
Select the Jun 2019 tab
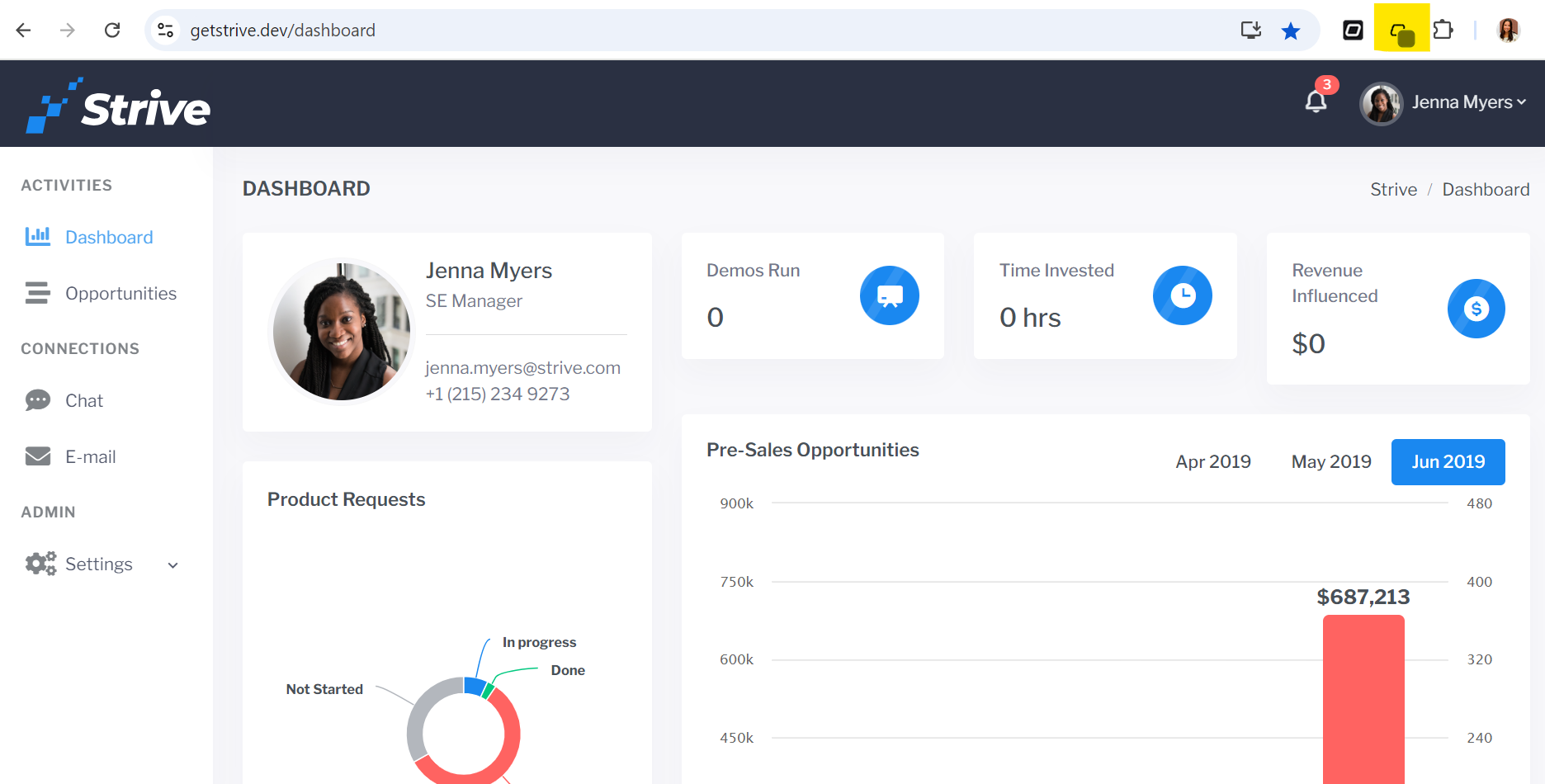pos(1448,462)
